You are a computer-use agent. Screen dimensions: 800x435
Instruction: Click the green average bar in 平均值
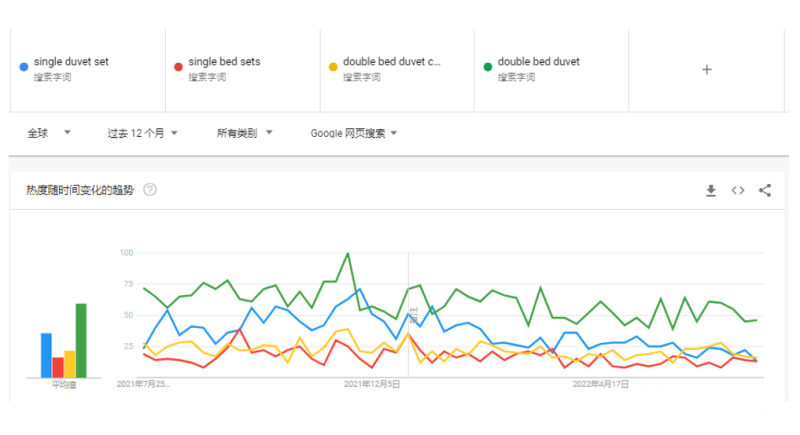point(81,341)
